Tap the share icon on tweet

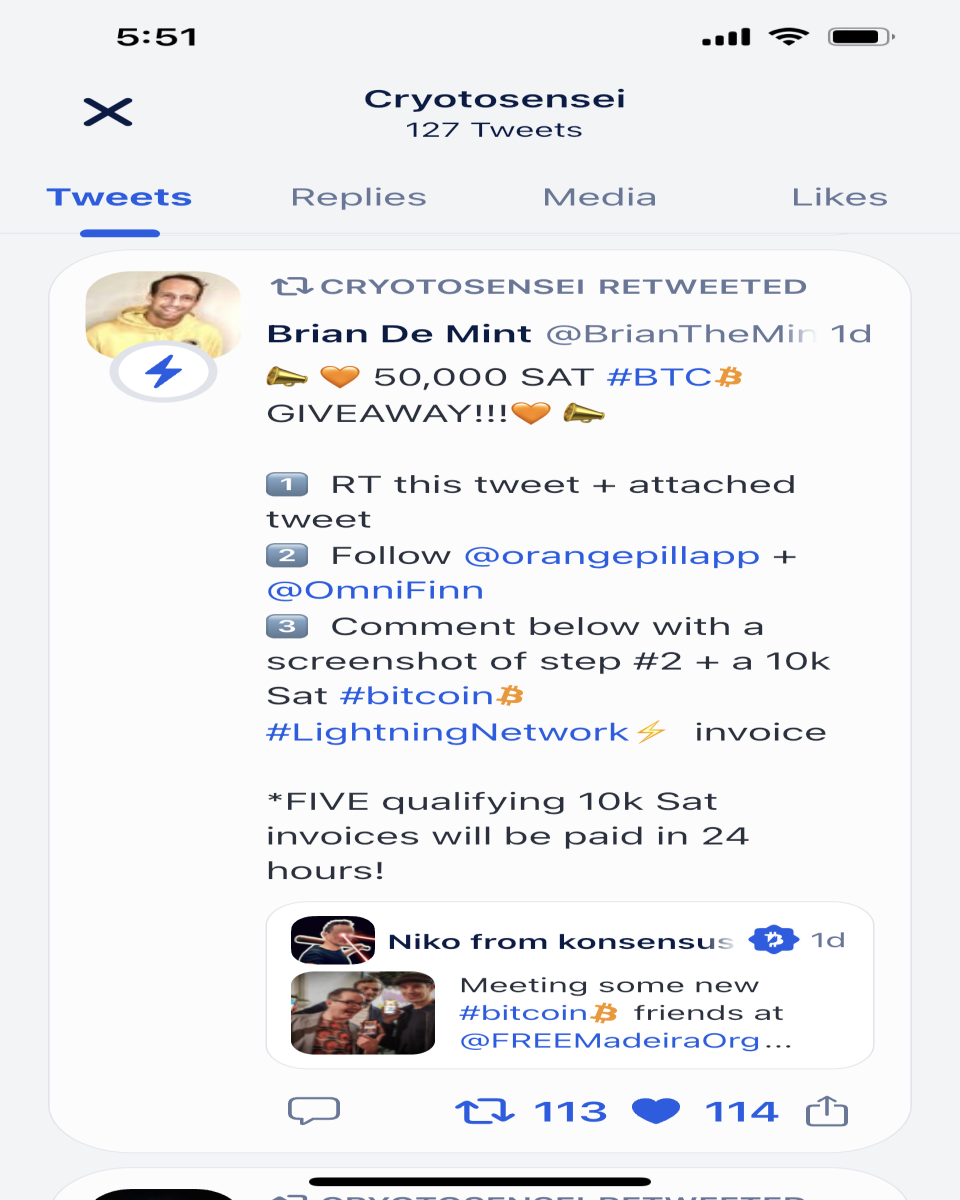pyautogui.click(x=827, y=1111)
